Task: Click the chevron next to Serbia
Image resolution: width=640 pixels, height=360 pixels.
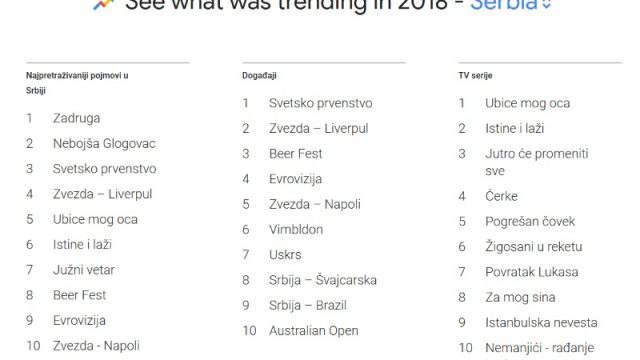Action: click(x=547, y=4)
